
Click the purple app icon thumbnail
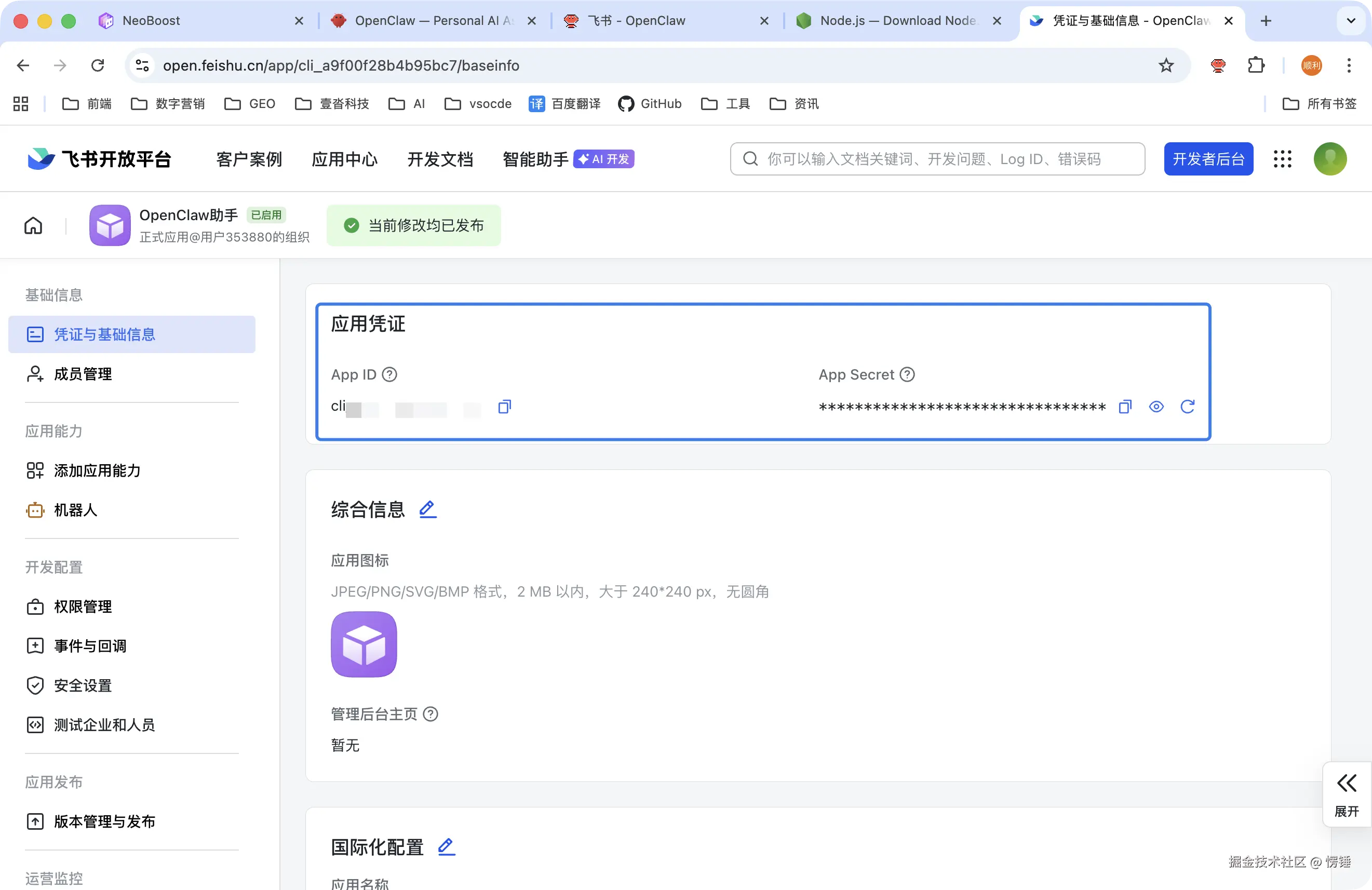coord(364,644)
